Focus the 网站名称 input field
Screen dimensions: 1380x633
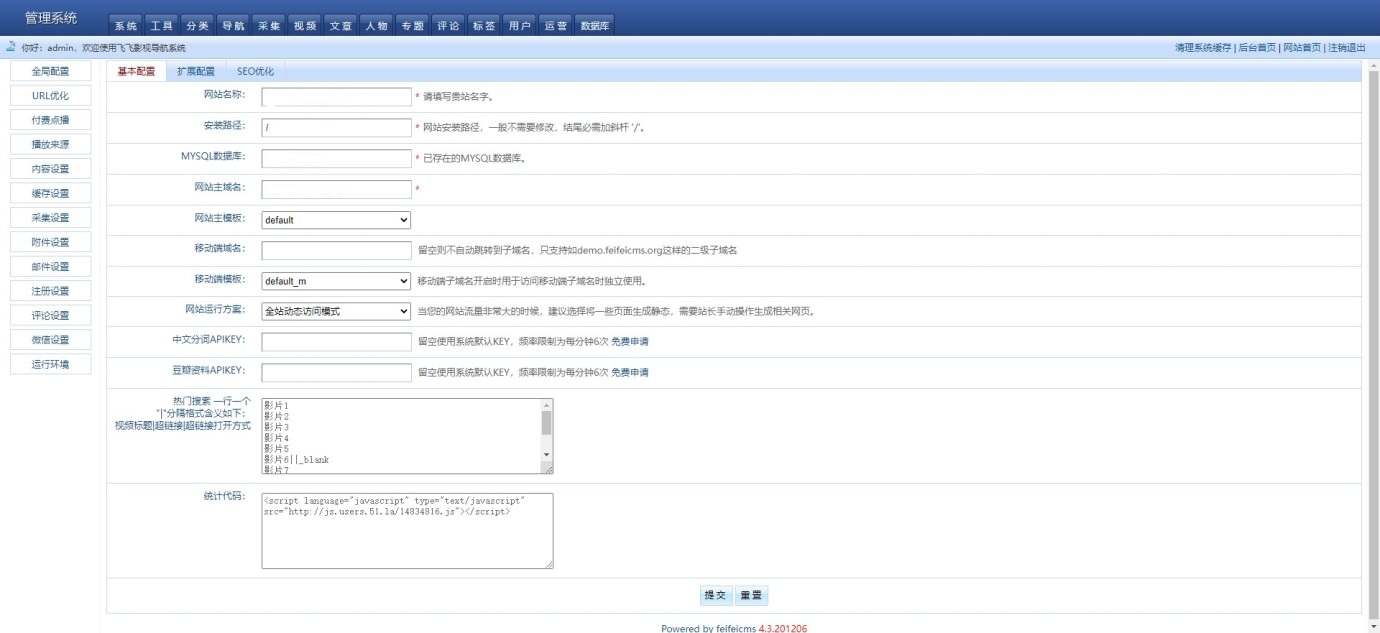[337, 97]
